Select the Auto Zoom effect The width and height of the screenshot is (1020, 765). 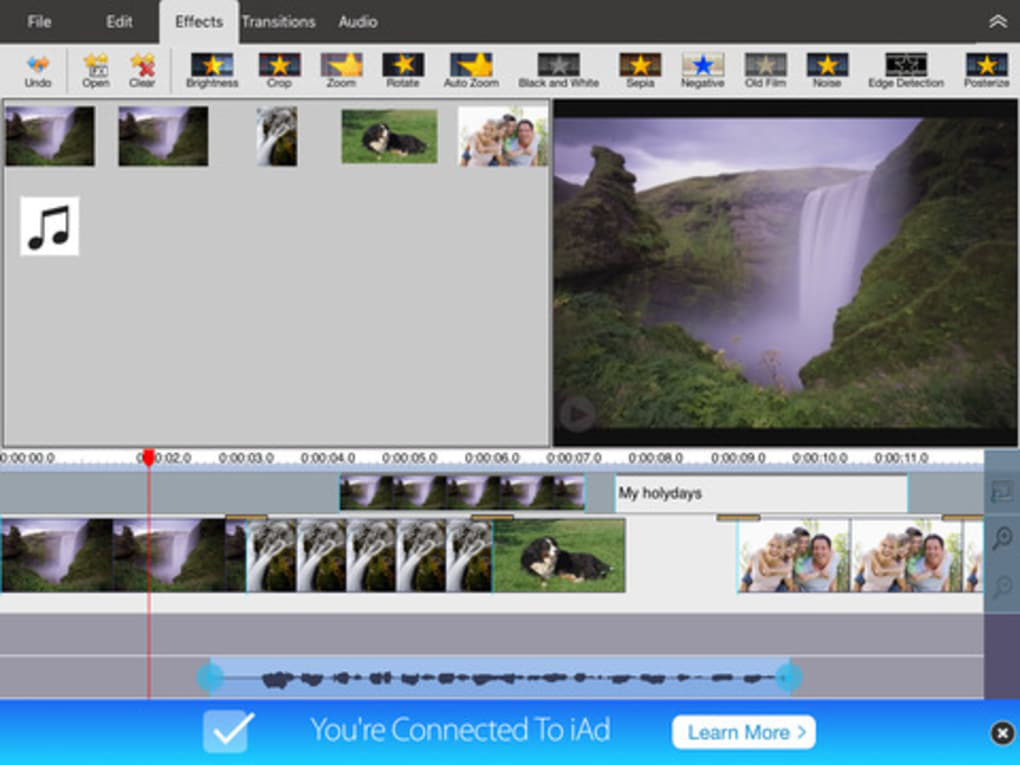(472, 70)
